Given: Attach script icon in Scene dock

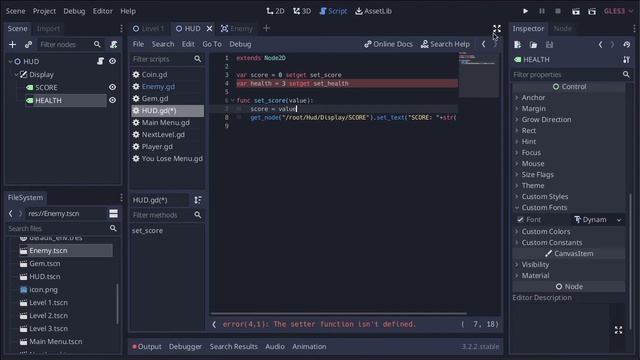Looking at the screenshot, I should tap(113, 44).
